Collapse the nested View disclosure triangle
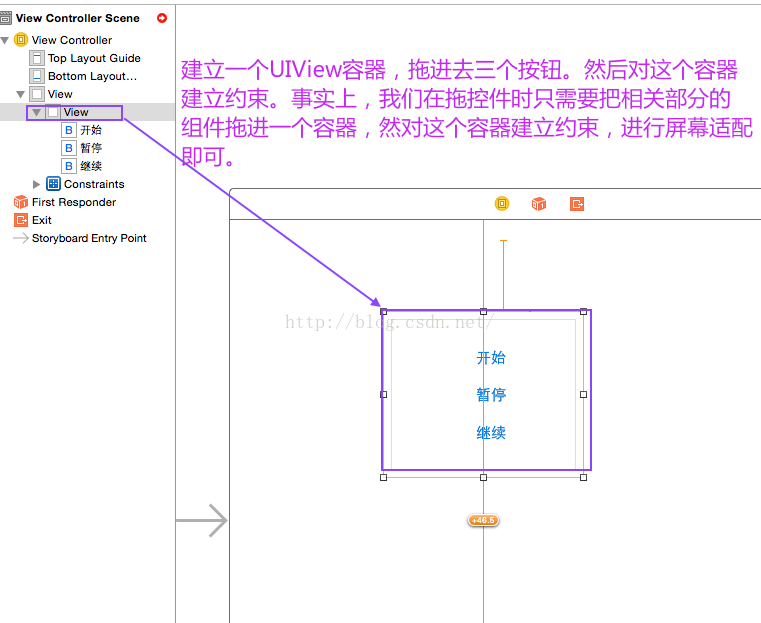Screen dimensions: 761x623 tap(36, 112)
